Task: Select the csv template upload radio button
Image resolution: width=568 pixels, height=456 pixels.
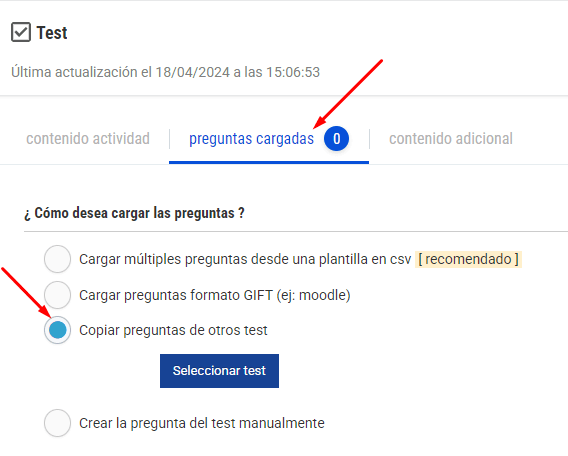Action: [57, 259]
